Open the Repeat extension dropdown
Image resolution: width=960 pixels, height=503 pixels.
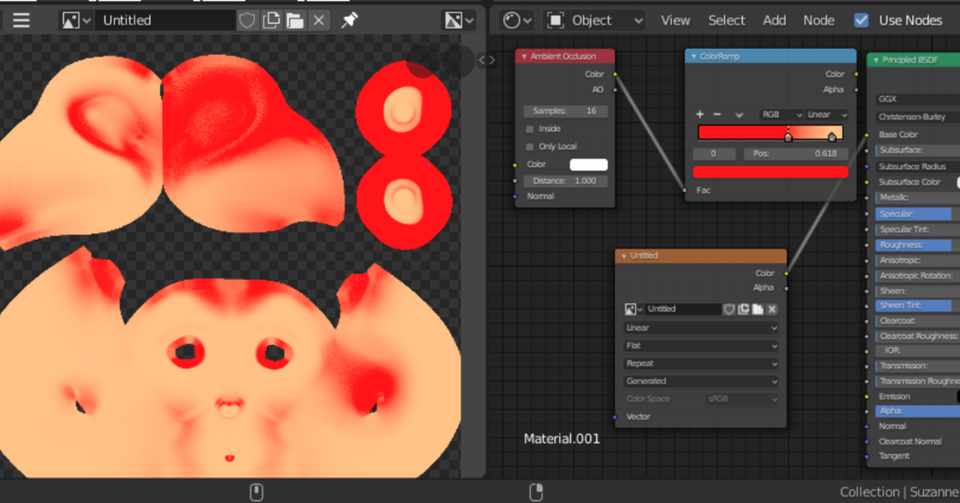coord(701,363)
